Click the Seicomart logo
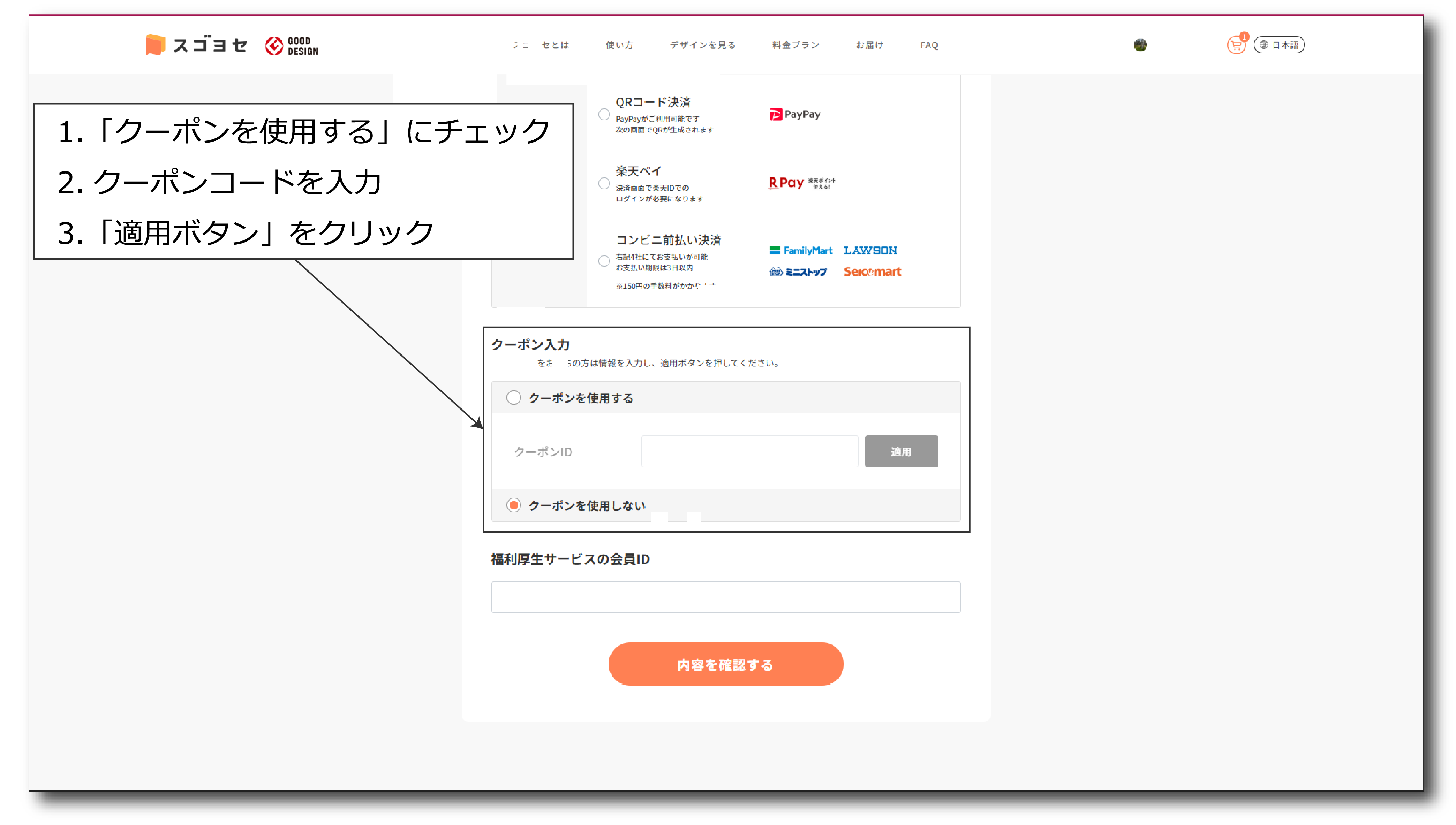This screenshot has width=1456, height=825. click(x=872, y=272)
